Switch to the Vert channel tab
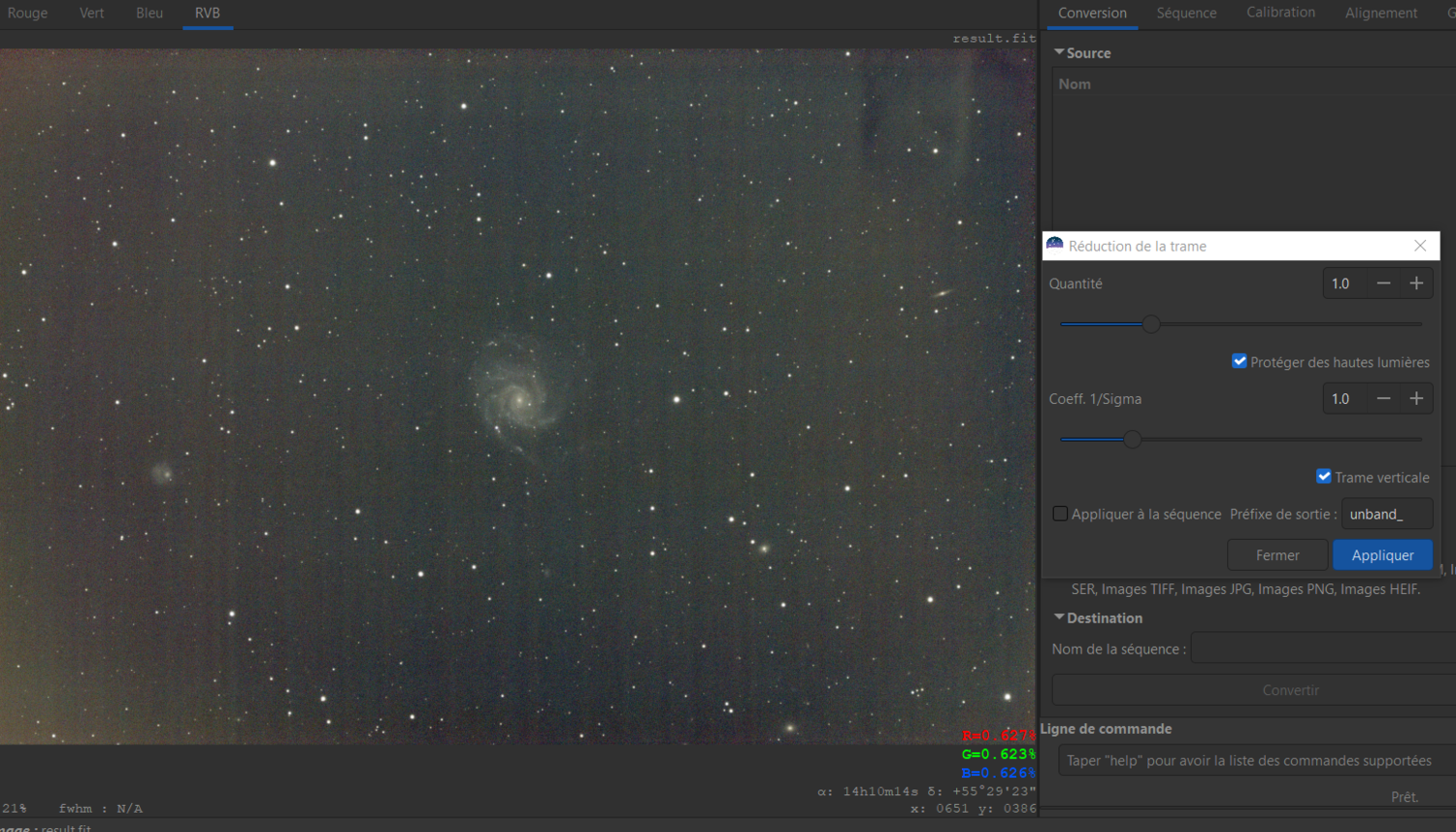The image size is (1456, 832). [92, 14]
